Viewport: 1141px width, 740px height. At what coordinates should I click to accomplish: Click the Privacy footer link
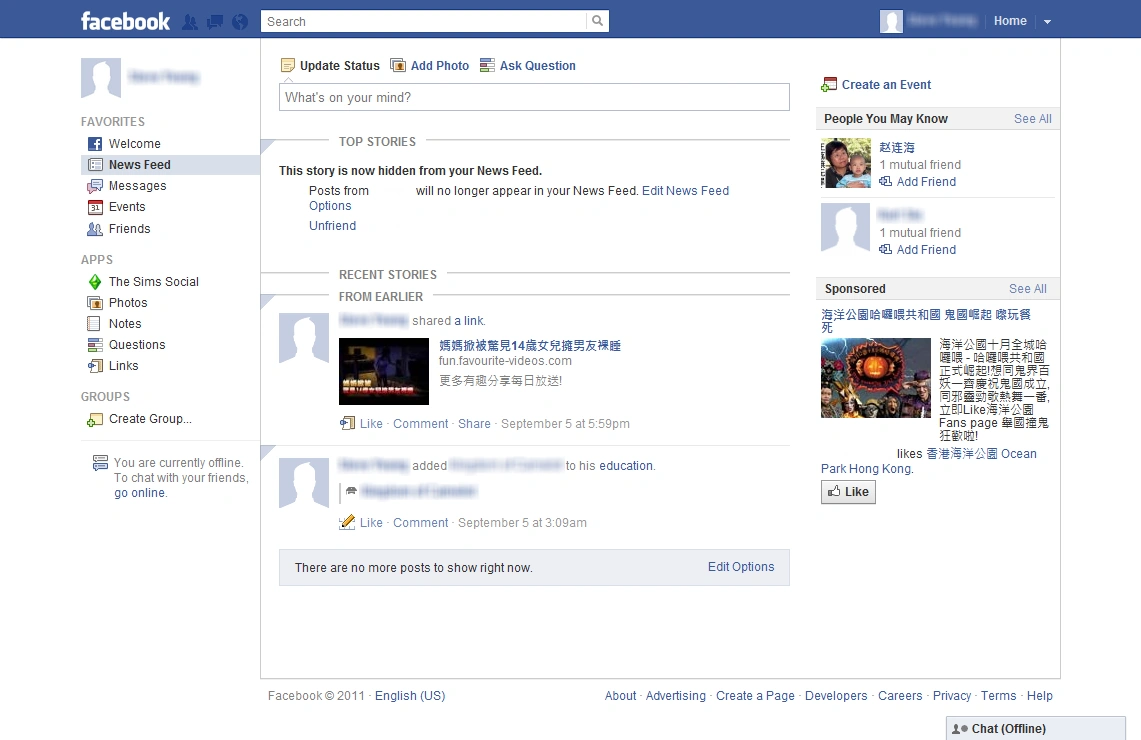pos(952,696)
